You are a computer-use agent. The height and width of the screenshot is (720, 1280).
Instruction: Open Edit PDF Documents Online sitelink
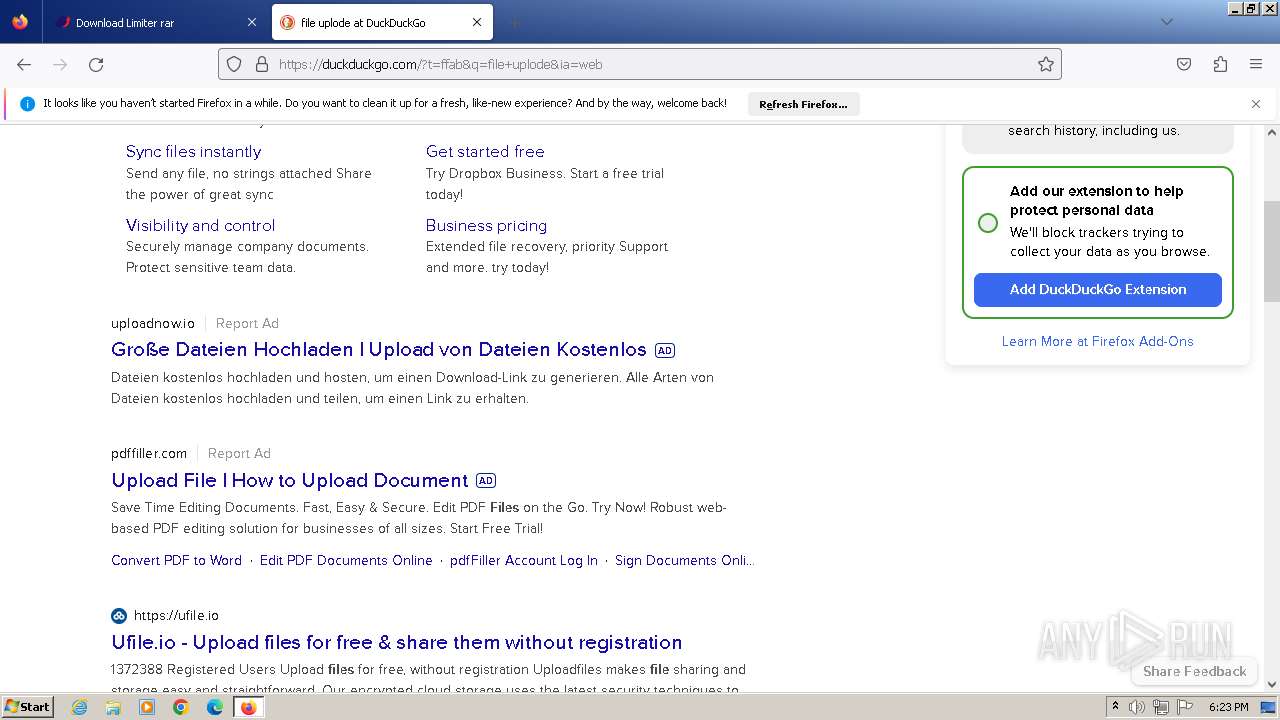tap(346, 560)
